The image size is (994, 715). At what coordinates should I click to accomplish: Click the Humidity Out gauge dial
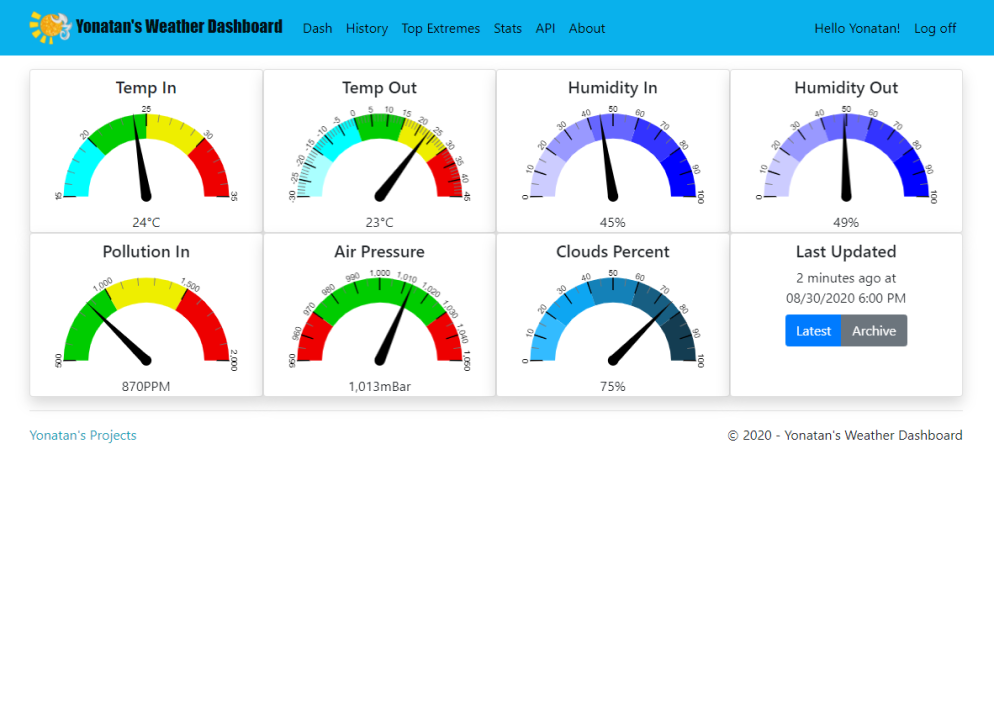click(x=846, y=155)
